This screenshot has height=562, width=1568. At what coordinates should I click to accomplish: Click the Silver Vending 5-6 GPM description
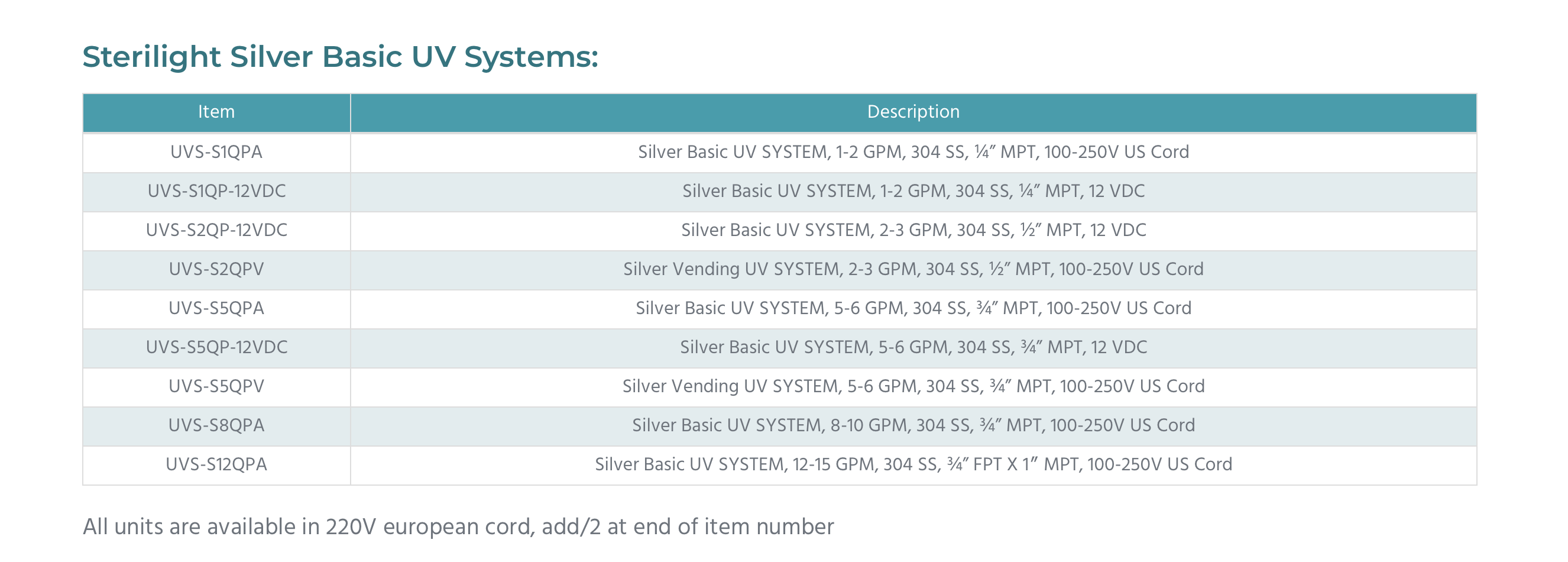(x=913, y=387)
